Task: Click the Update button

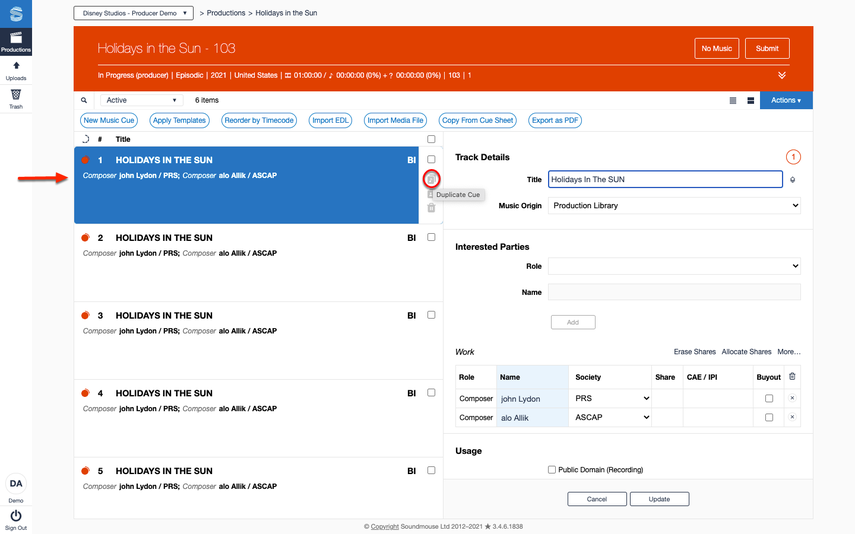Action: (659, 499)
